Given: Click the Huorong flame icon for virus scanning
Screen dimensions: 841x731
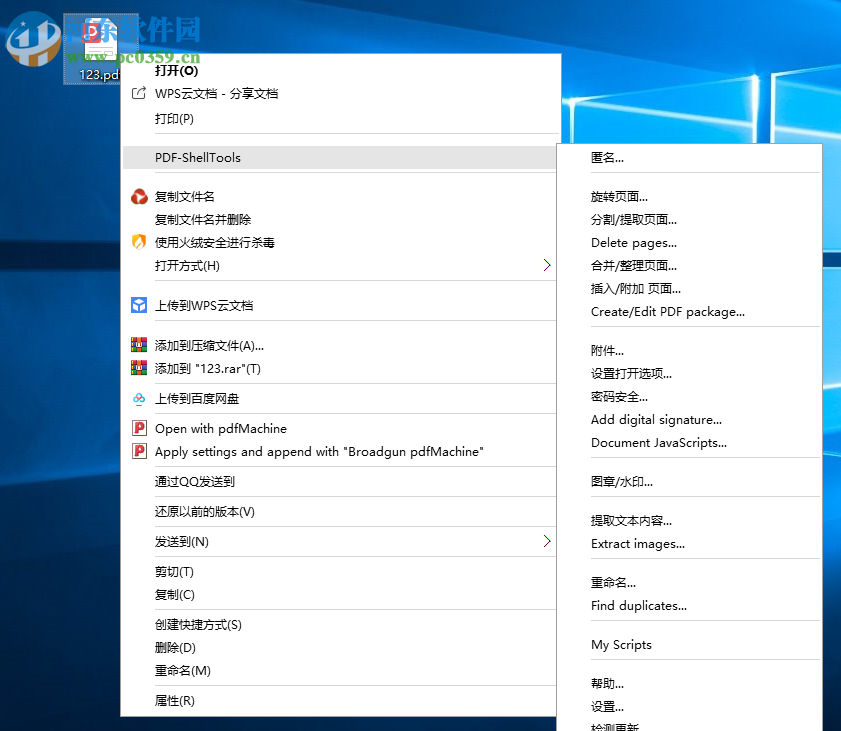Looking at the screenshot, I should pyautogui.click(x=139, y=242).
